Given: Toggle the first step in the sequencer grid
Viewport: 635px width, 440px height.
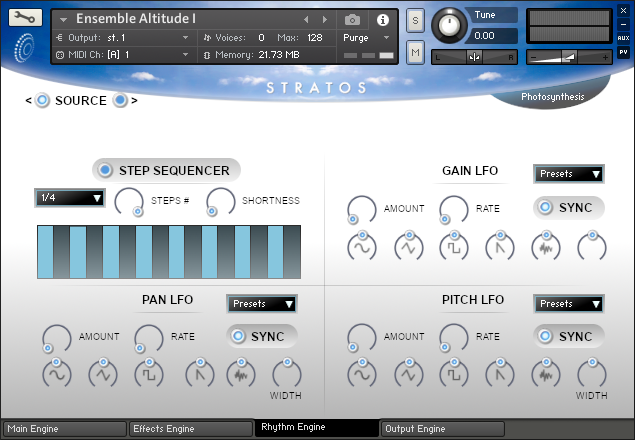Looking at the screenshot, I should coord(45,252).
